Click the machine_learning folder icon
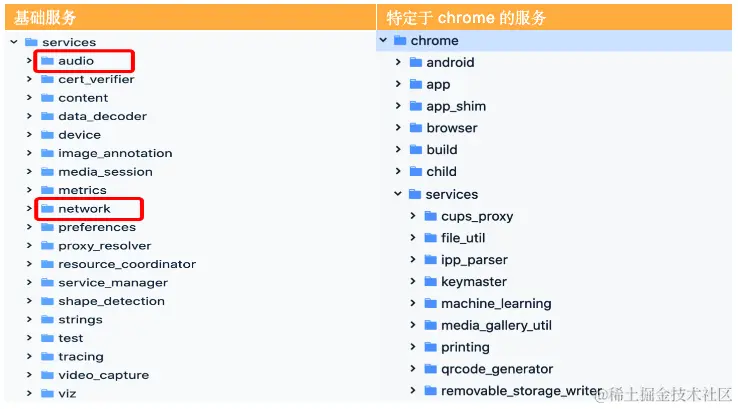Image resolution: width=738 pixels, height=409 pixels. point(431,304)
